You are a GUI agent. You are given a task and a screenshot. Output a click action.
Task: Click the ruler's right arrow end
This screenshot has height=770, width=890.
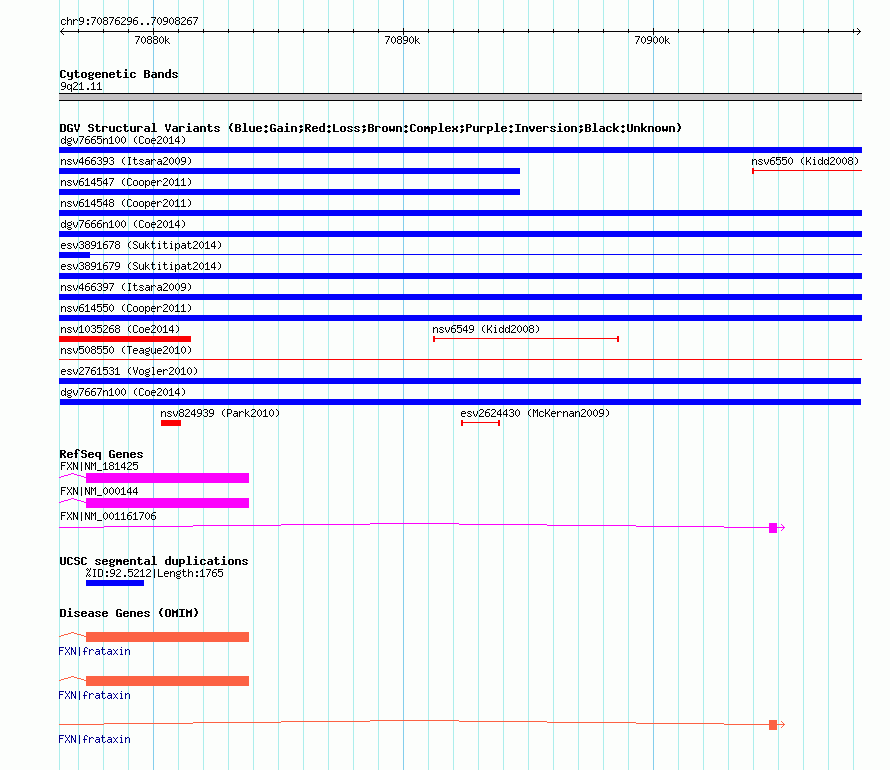coord(858,31)
